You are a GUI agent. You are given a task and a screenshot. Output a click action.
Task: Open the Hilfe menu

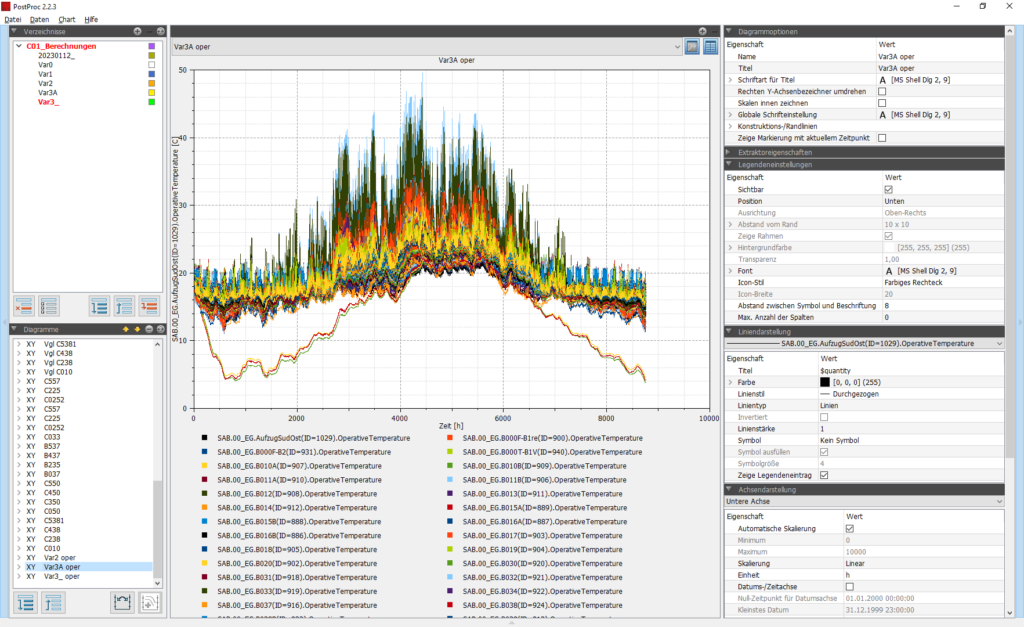91,20
